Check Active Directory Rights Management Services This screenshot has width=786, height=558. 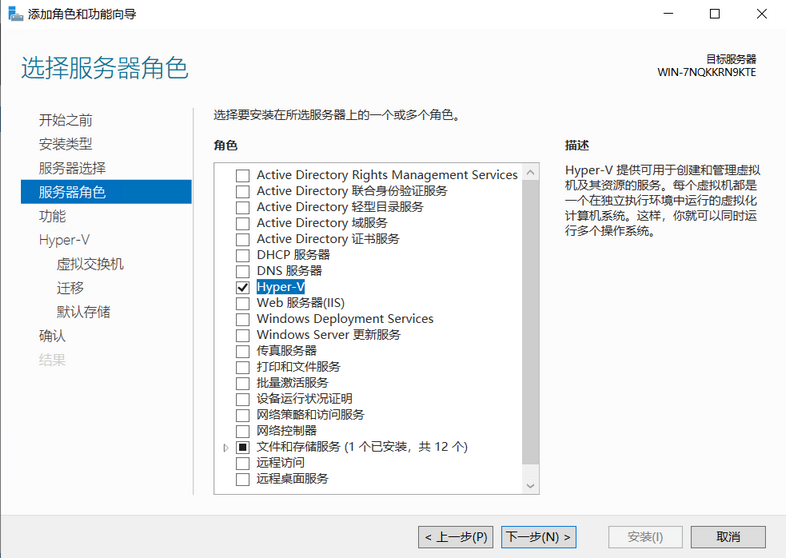[x=243, y=175]
